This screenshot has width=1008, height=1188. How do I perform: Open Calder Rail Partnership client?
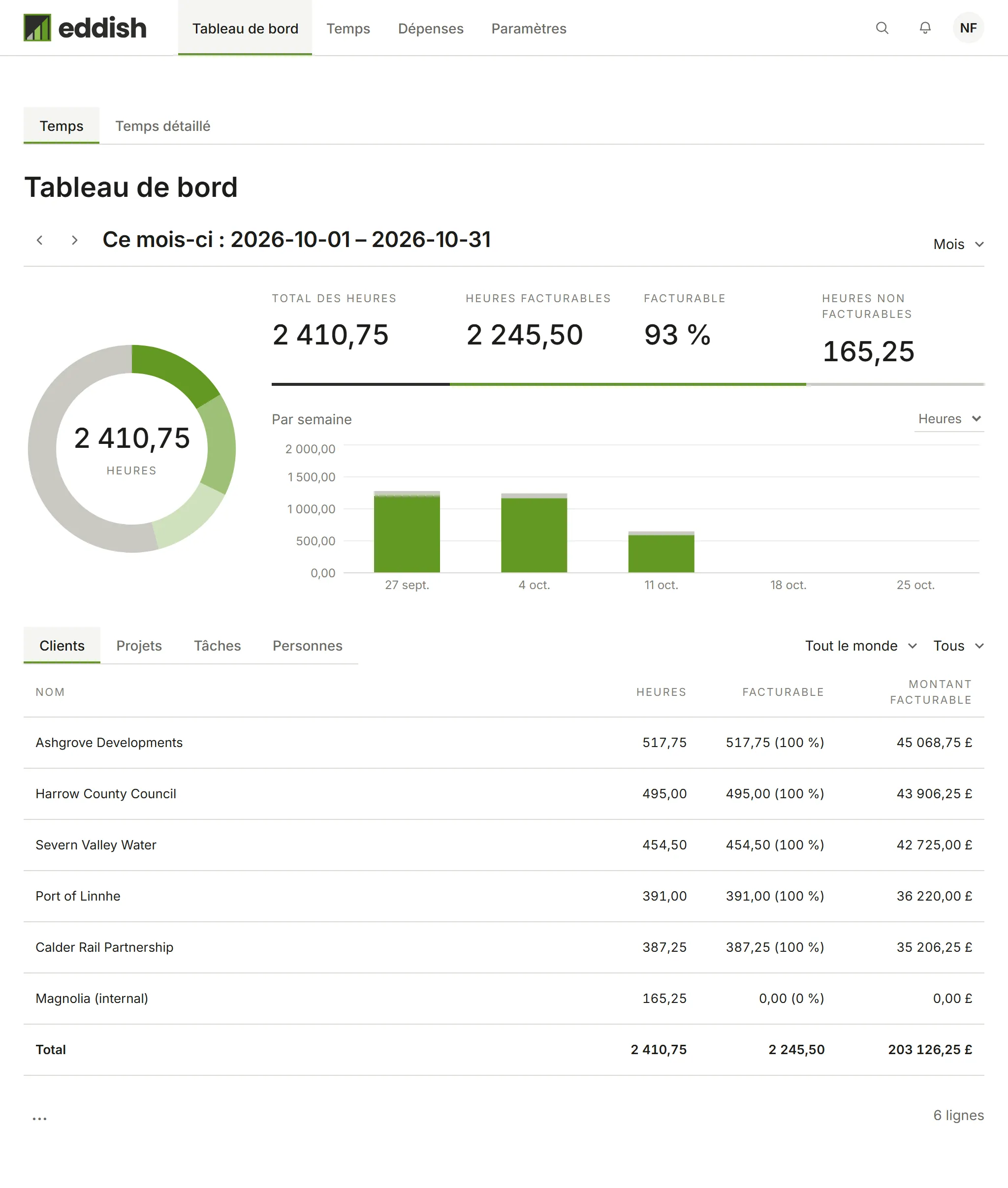tap(504, 947)
